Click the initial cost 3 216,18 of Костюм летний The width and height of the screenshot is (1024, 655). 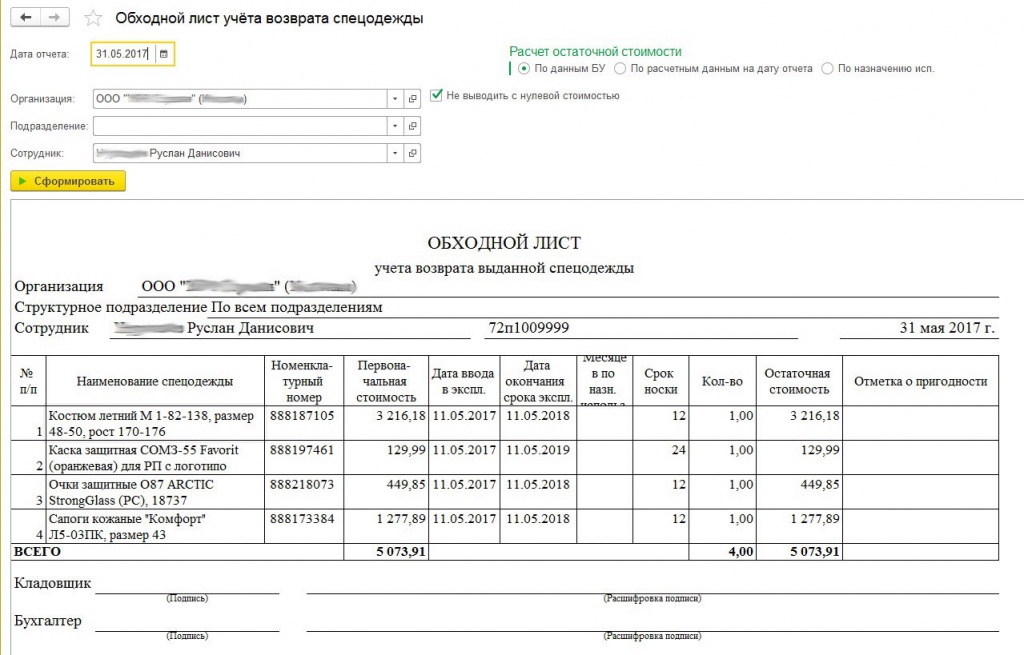400,415
